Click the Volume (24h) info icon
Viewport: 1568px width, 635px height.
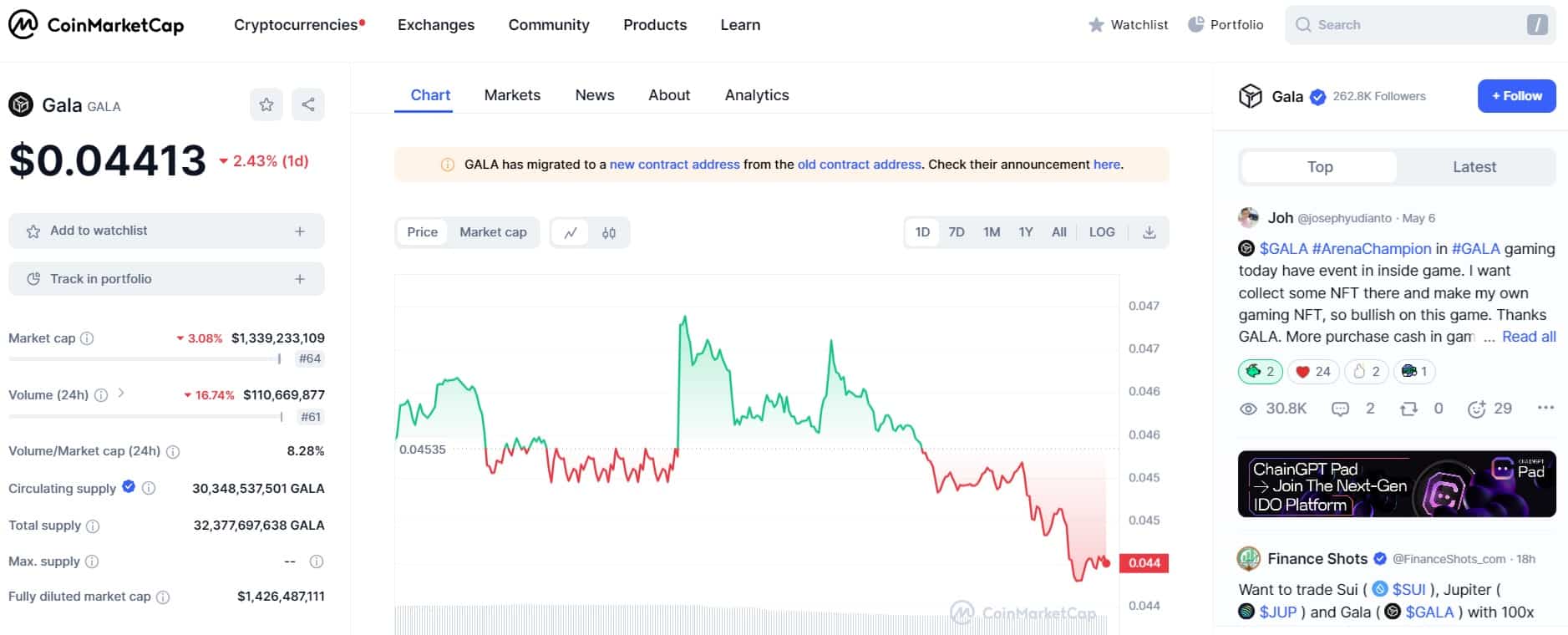(x=101, y=395)
